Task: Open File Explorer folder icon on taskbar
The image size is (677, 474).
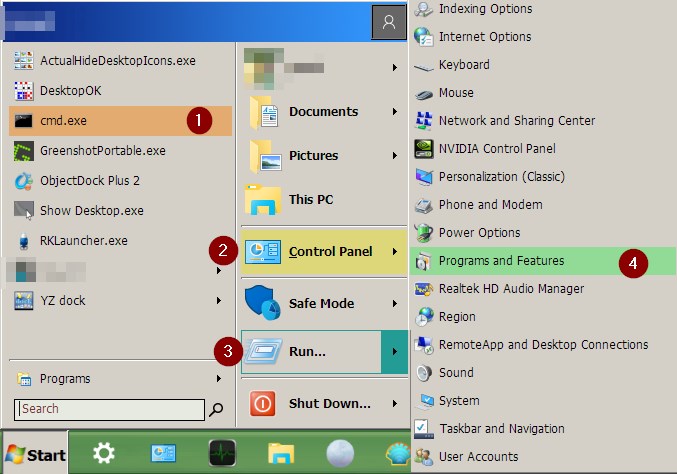Action: tap(281, 454)
